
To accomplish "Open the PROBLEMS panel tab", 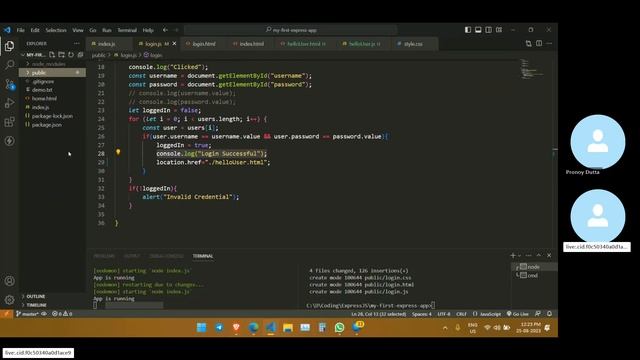I will 104,256.
